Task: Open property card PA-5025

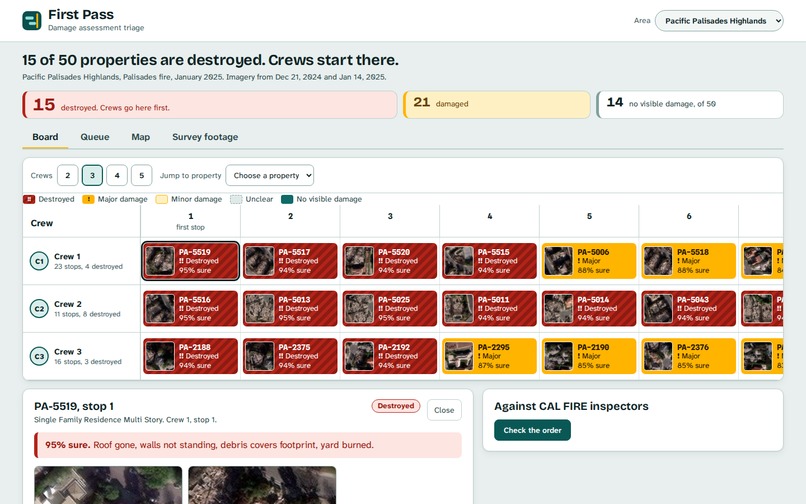Action: tap(390, 309)
